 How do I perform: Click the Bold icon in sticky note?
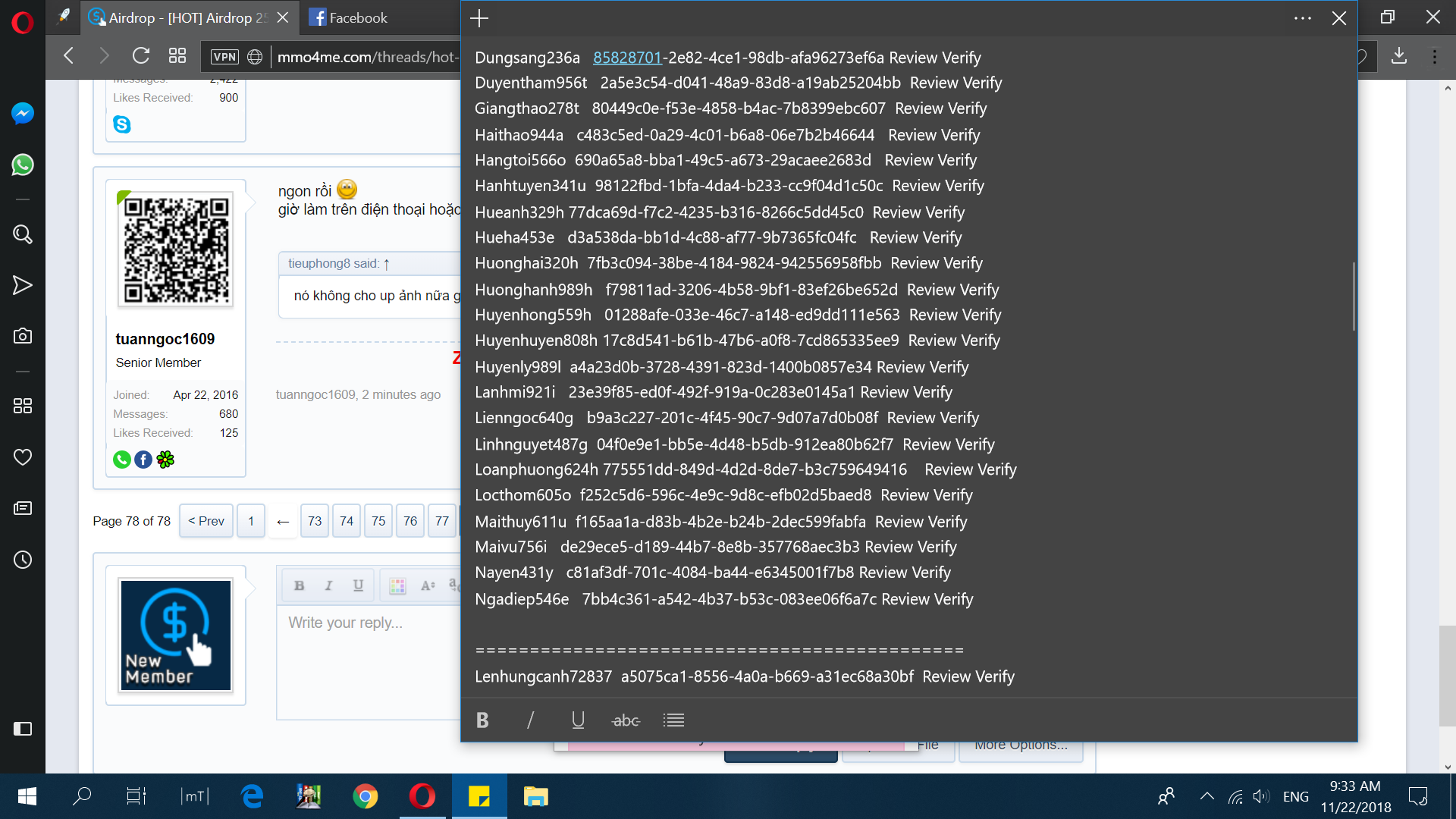click(x=482, y=720)
